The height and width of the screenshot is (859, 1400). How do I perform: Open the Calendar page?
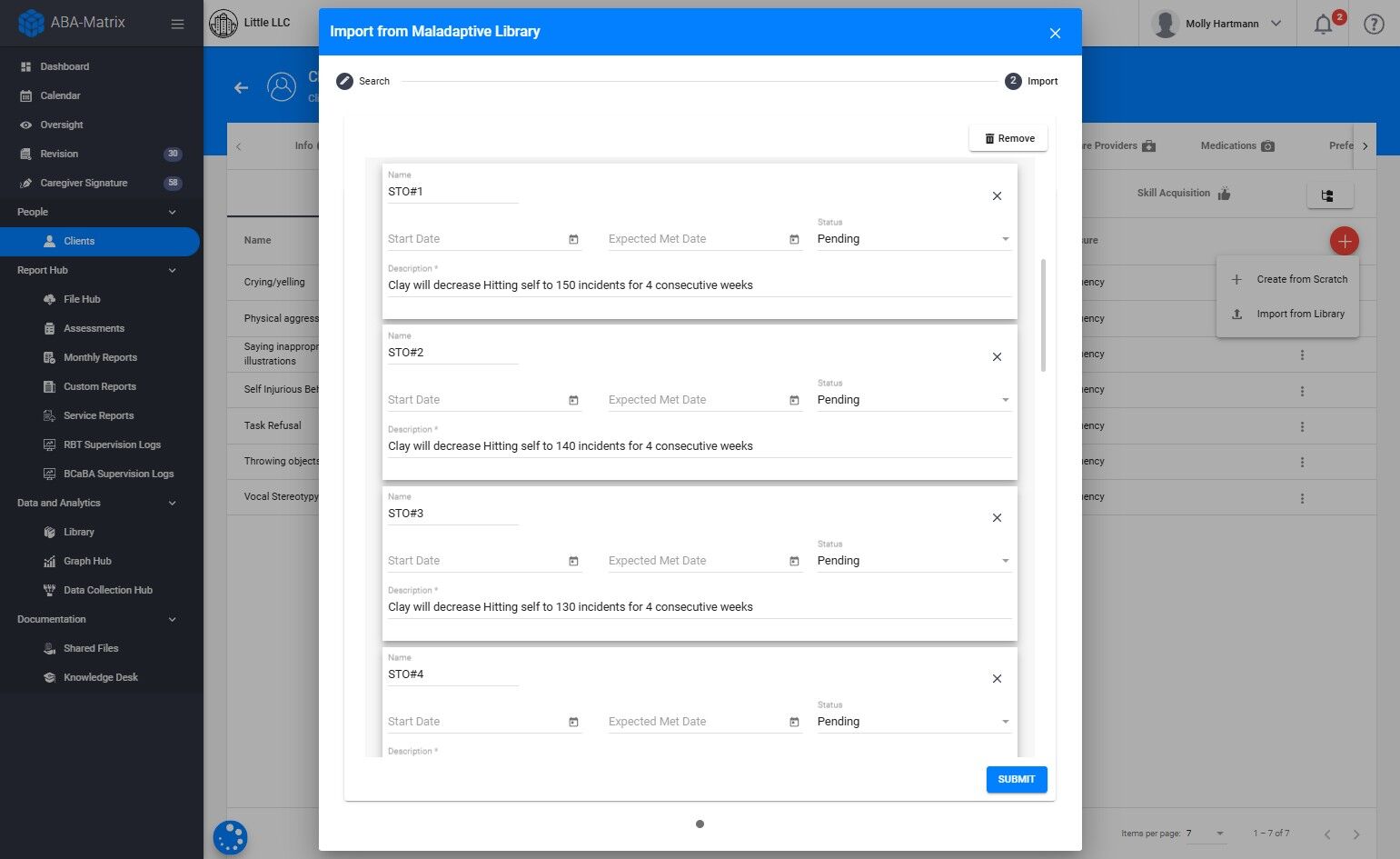(x=60, y=95)
